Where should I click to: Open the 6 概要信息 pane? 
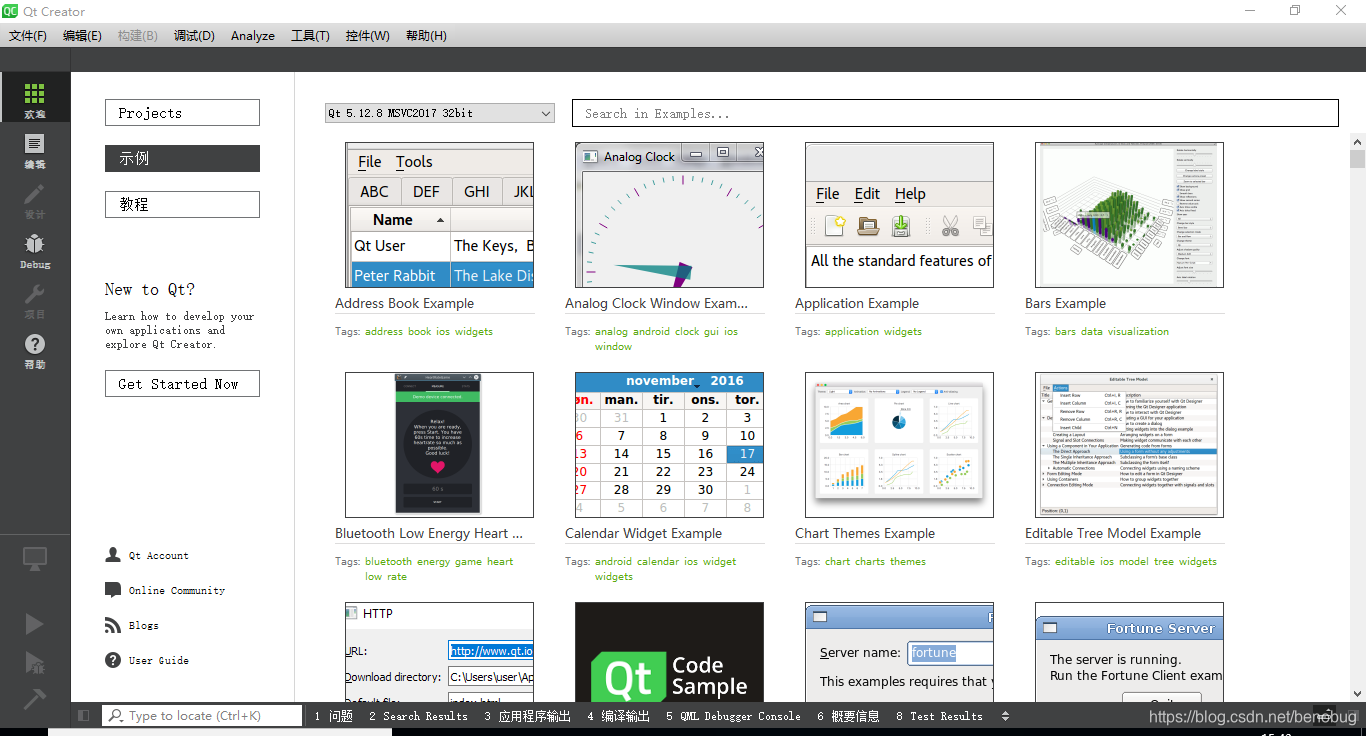848,716
